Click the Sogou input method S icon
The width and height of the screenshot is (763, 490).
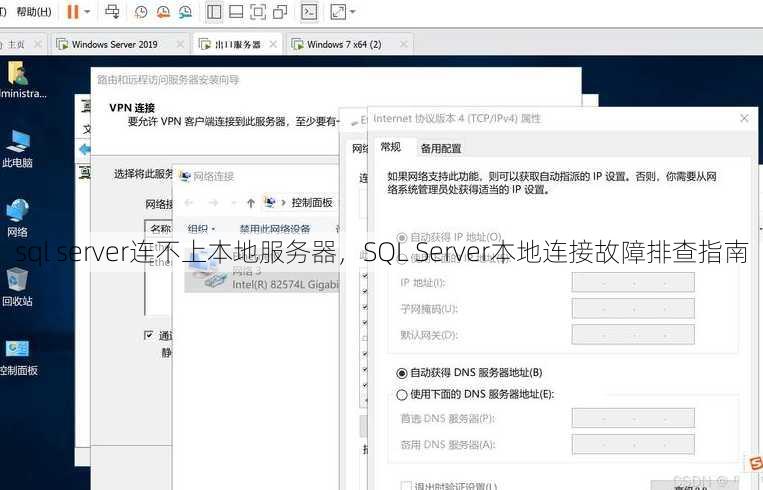click(x=755, y=463)
